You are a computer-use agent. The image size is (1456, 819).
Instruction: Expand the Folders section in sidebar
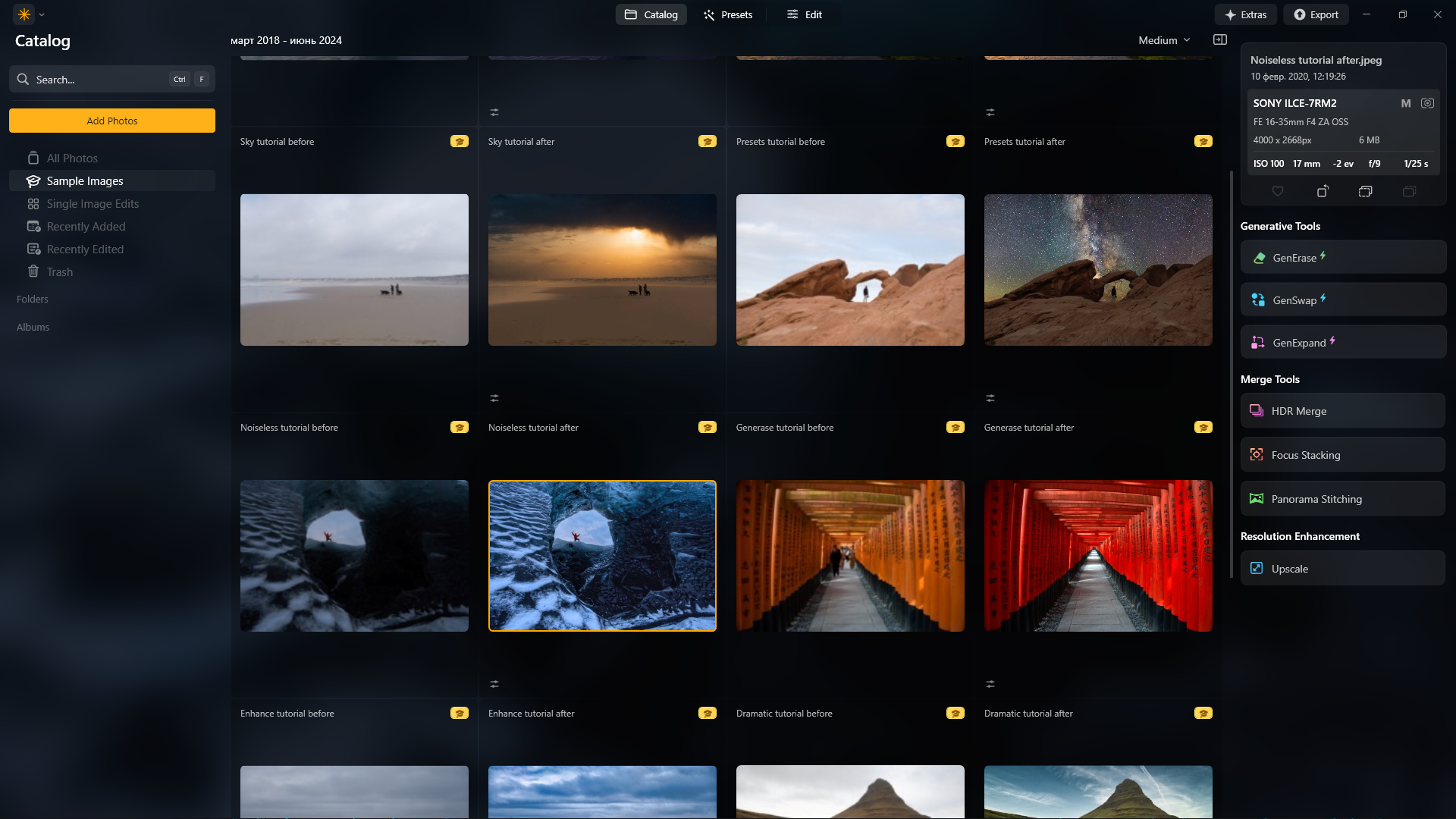tap(33, 300)
